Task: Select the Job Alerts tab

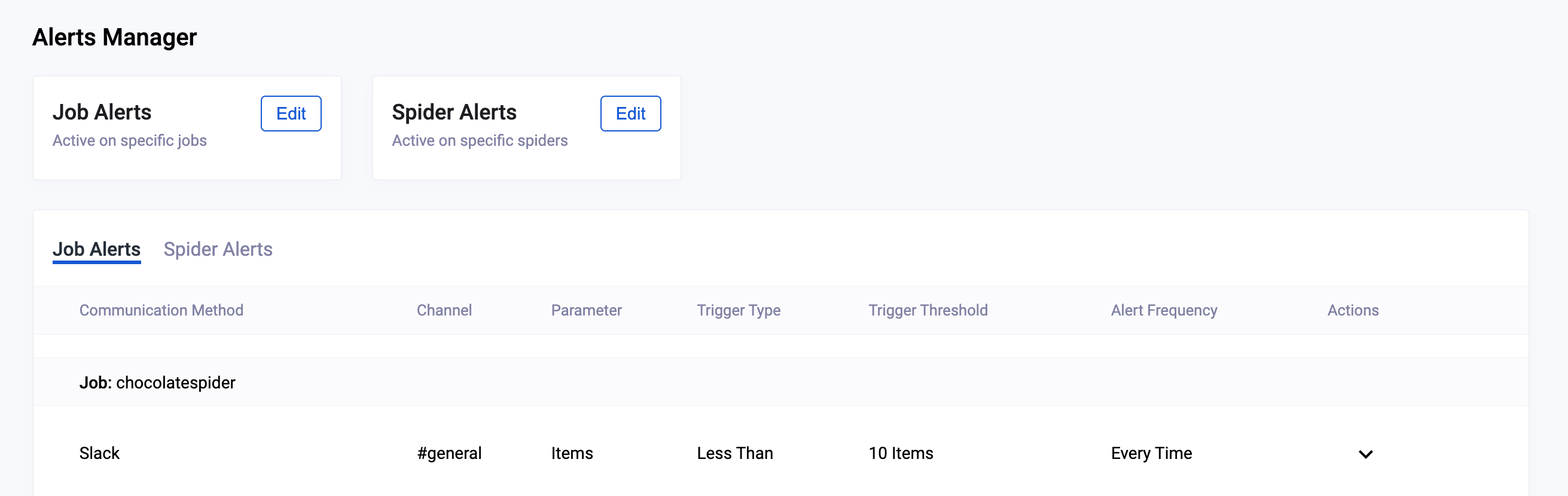Action: pos(96,250)
